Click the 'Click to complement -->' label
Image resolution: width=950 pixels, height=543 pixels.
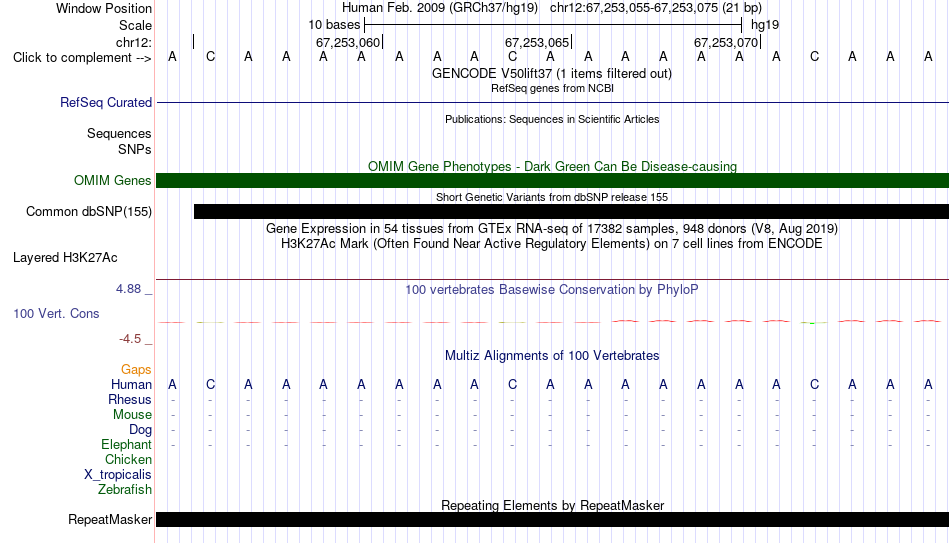point(82,58)
